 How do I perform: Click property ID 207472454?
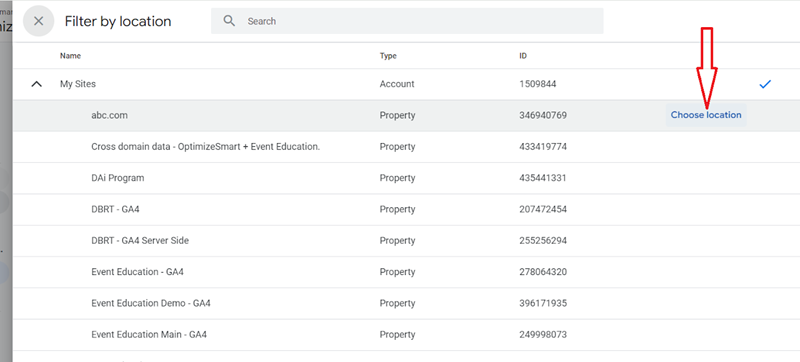(x=543, y=210)
